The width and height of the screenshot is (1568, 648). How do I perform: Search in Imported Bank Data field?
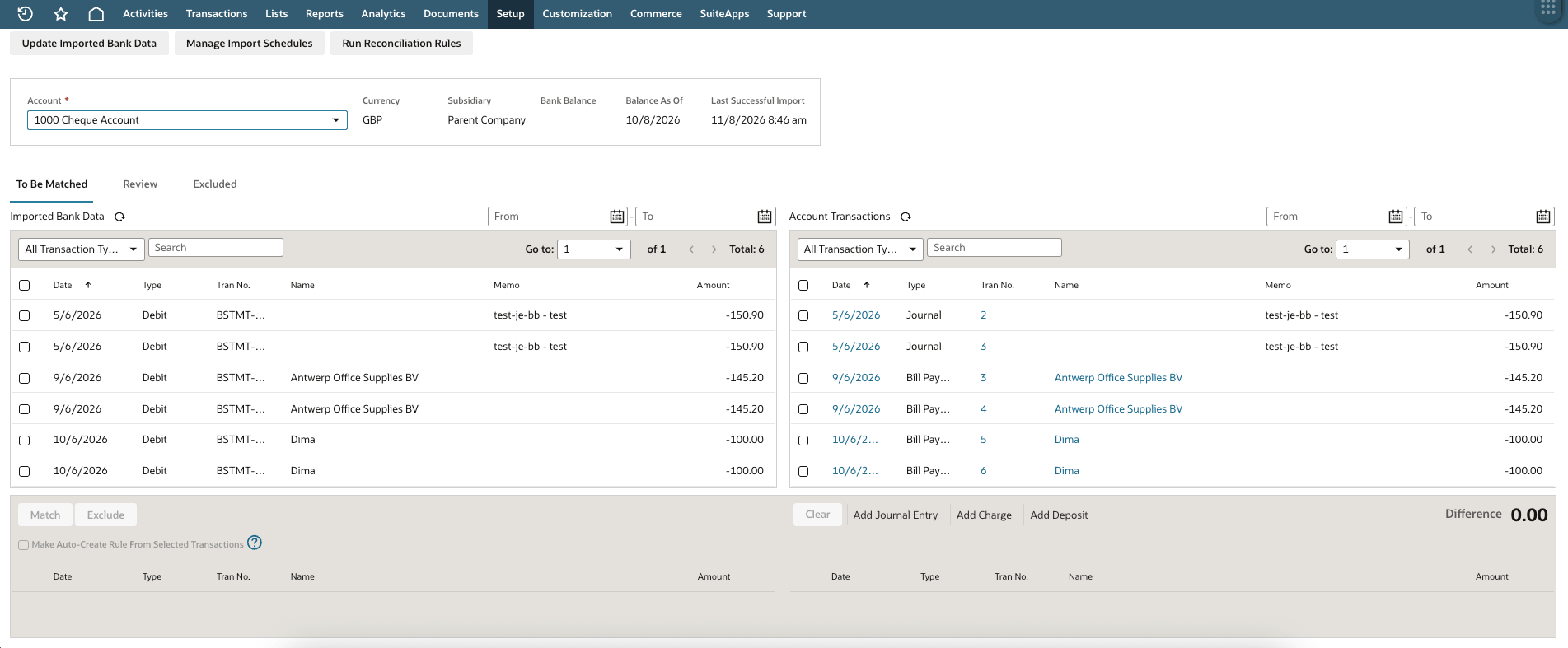216,248
